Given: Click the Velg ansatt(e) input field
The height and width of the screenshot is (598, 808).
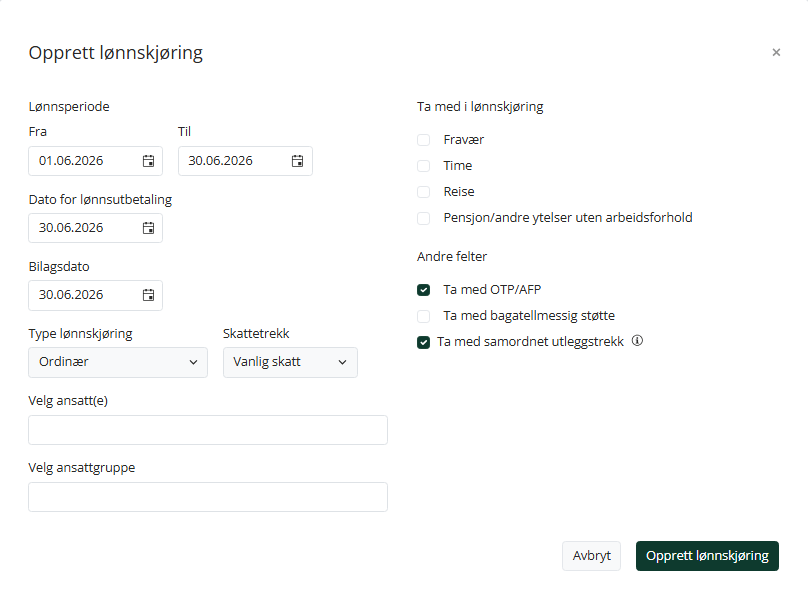Looking at the screenshot, I should pos(208,430).
